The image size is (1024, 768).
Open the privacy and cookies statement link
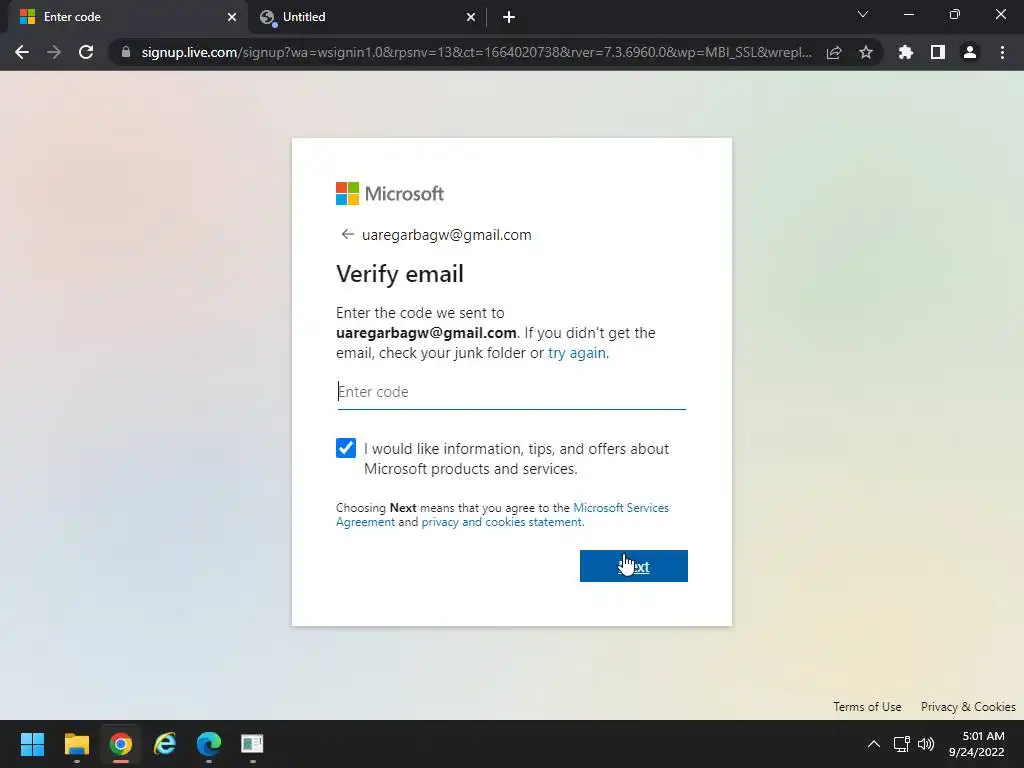tap(502, 522)
